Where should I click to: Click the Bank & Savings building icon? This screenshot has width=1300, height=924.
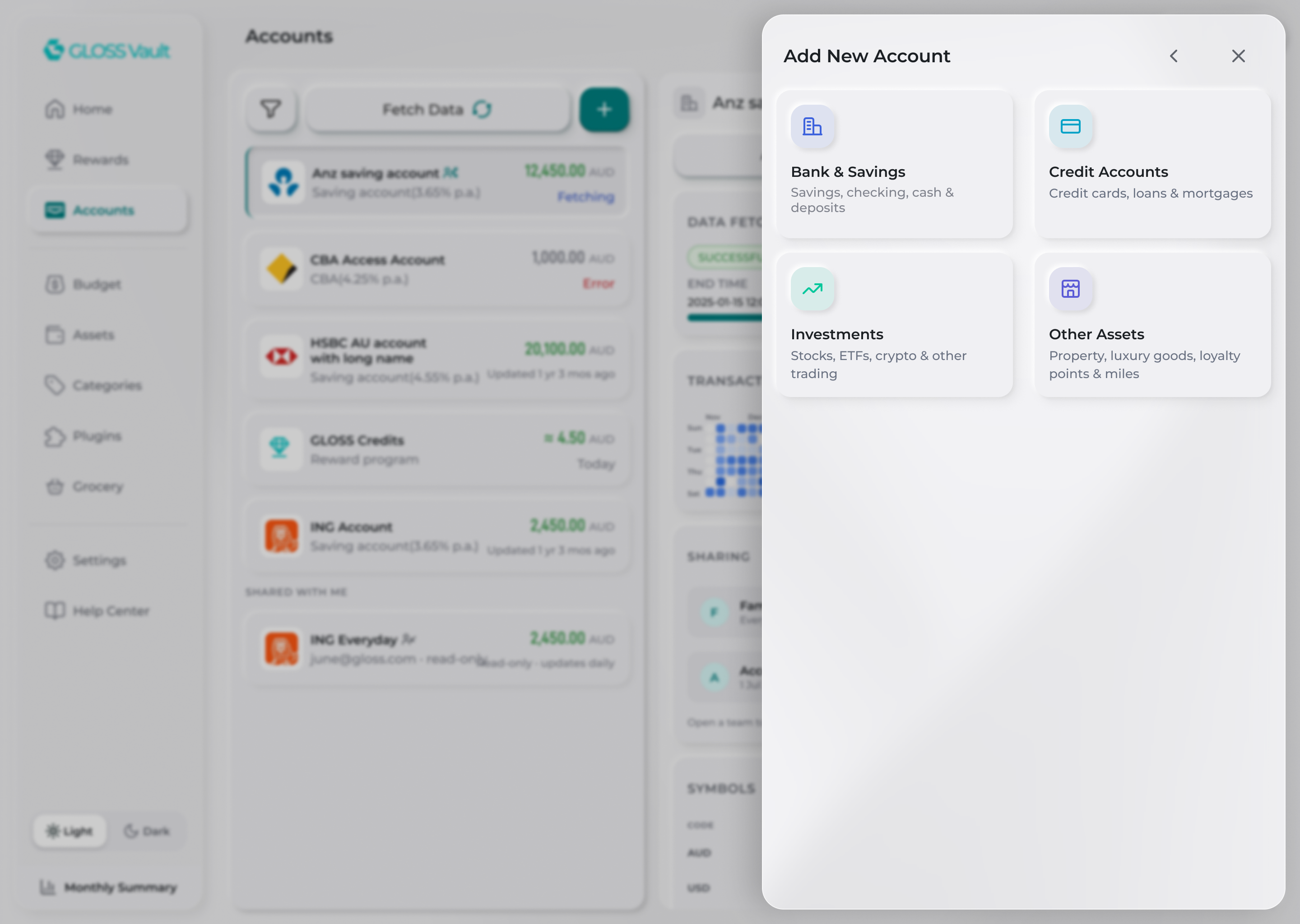point(812,126)
